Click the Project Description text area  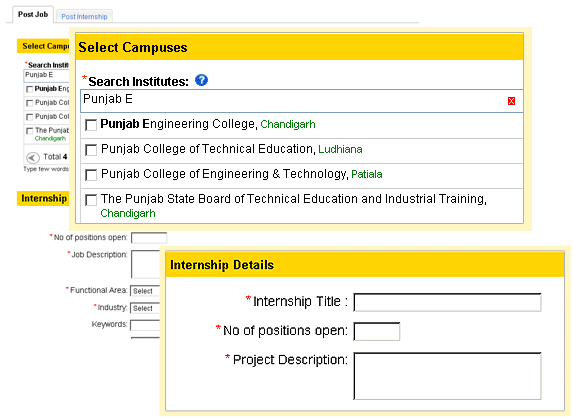[x=447, y=376]
